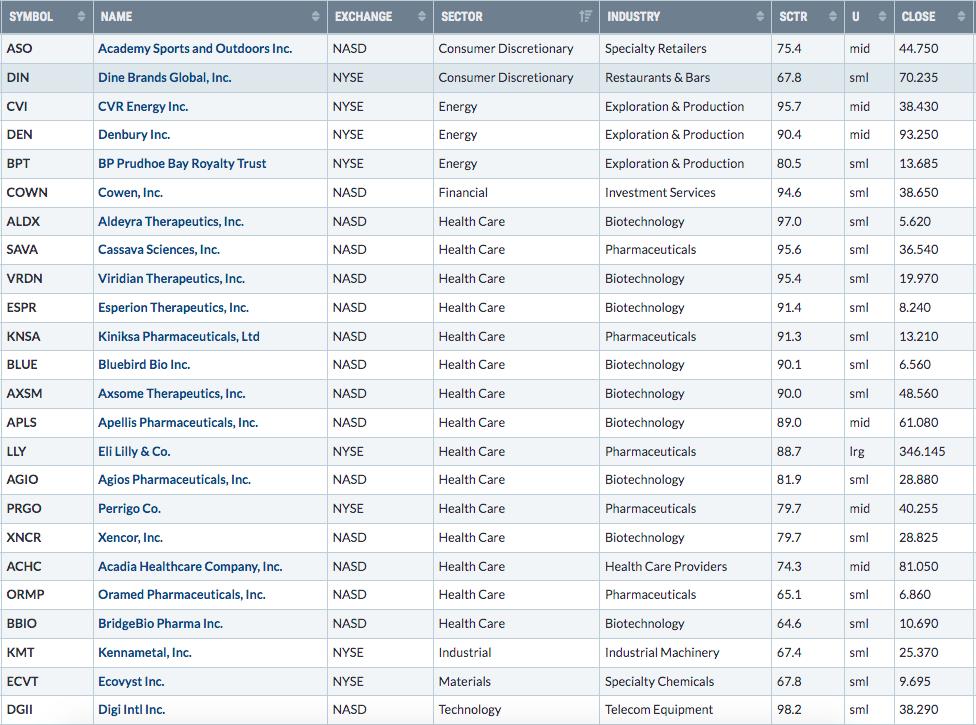Click Industry column sort arrows
The height and width of the screenshot is (725, 976).
[x=759, y=17]
